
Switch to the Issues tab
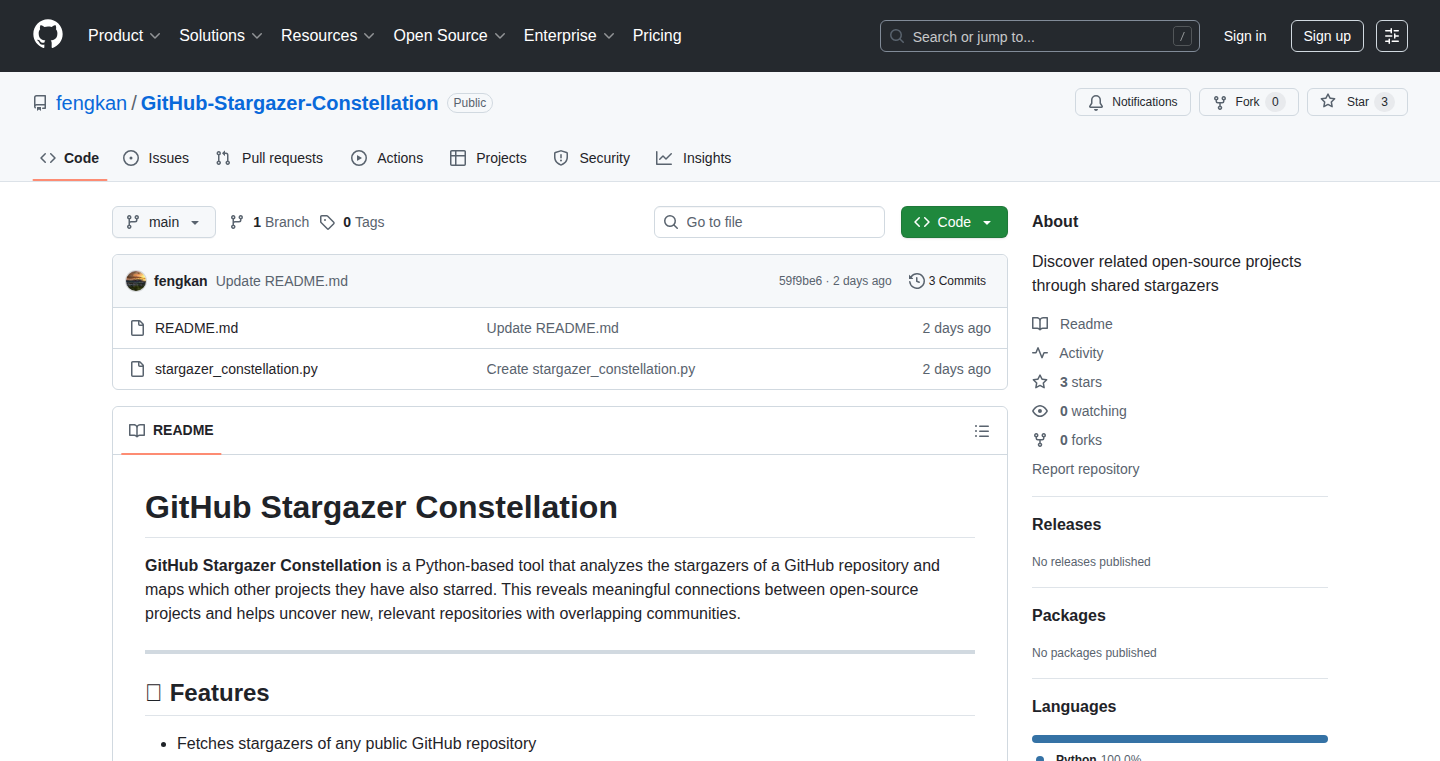156,158
